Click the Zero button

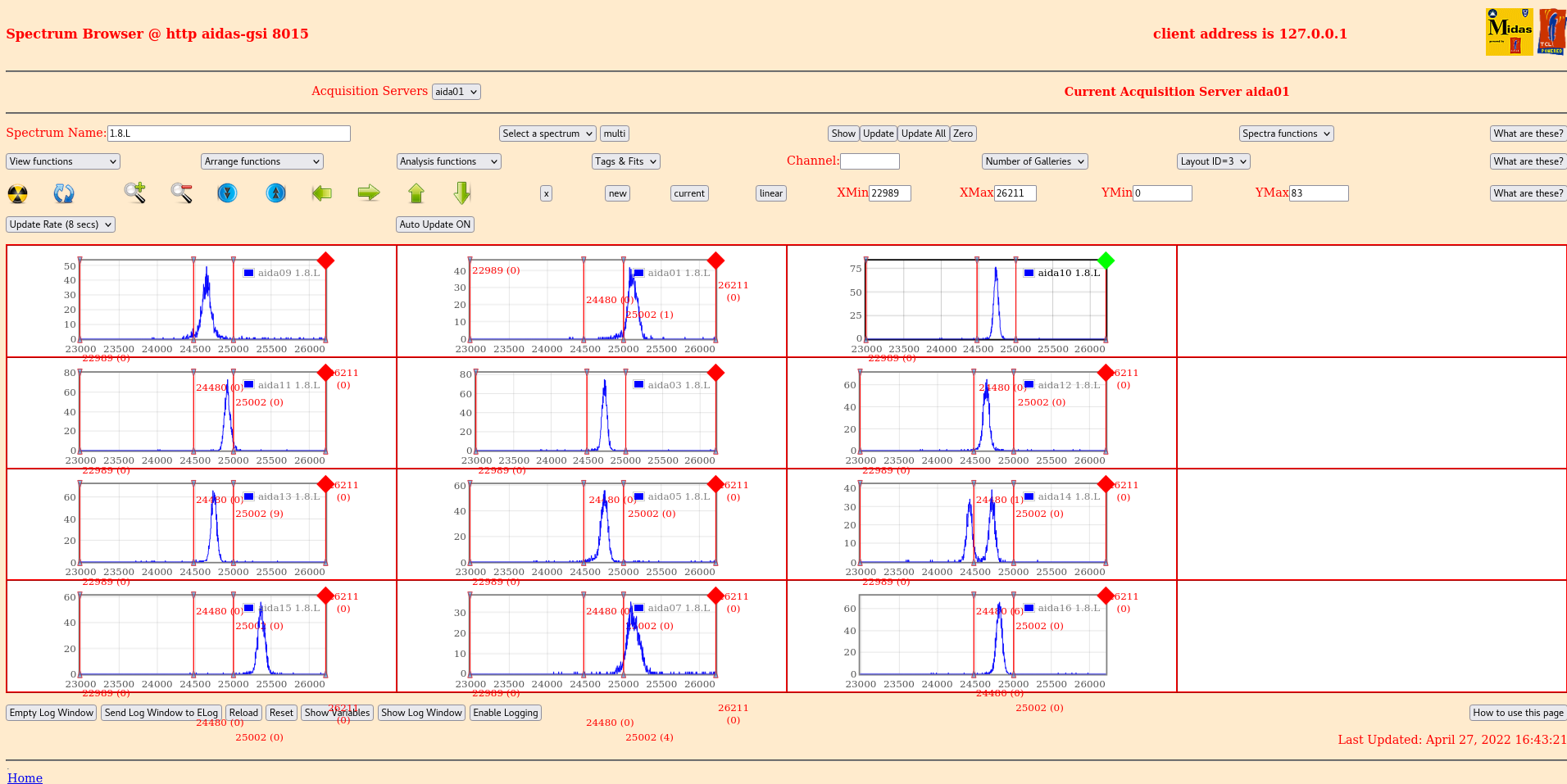tap(963, 134)
